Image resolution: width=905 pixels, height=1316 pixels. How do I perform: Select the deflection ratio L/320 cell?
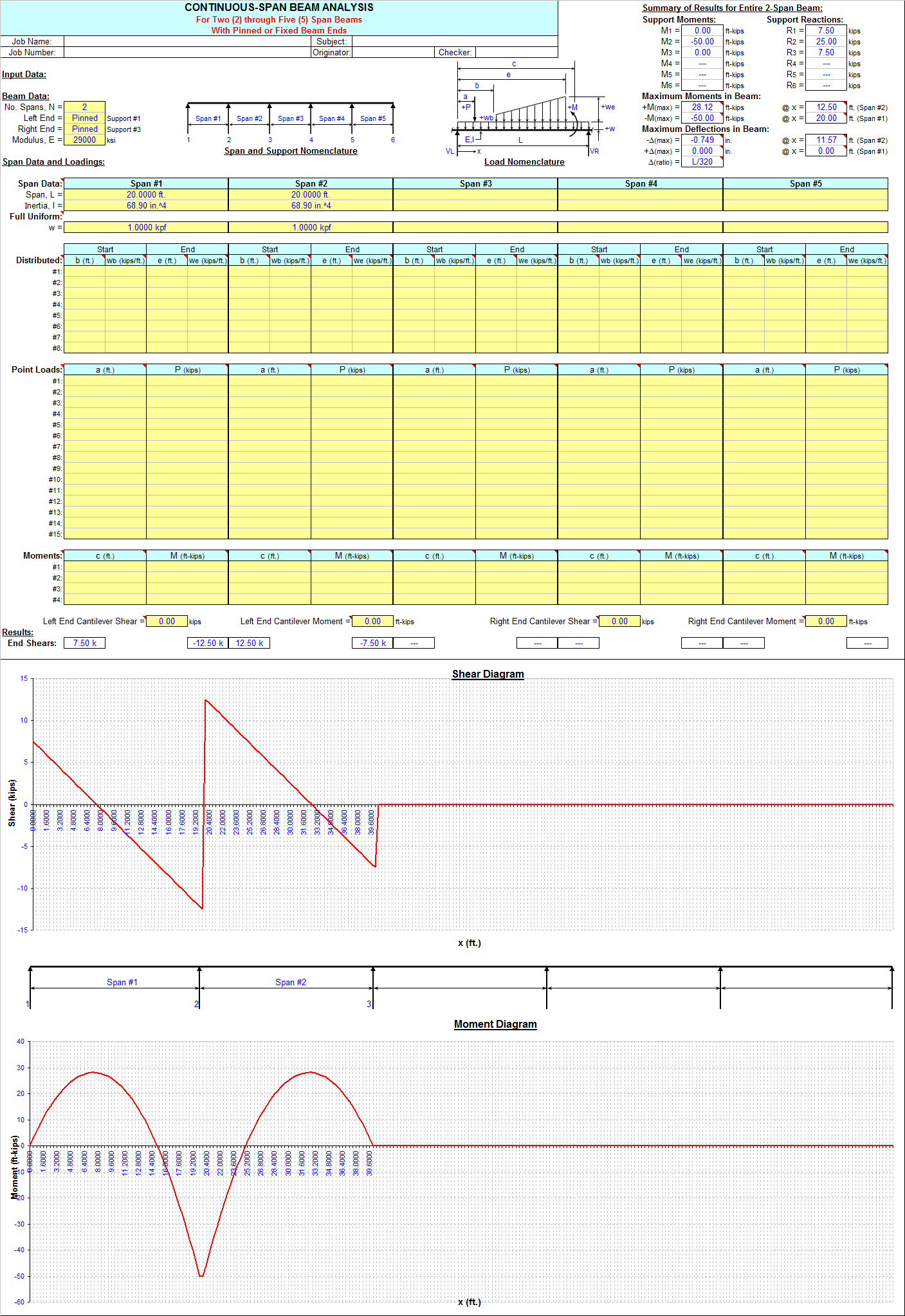(x=702, y=162)
